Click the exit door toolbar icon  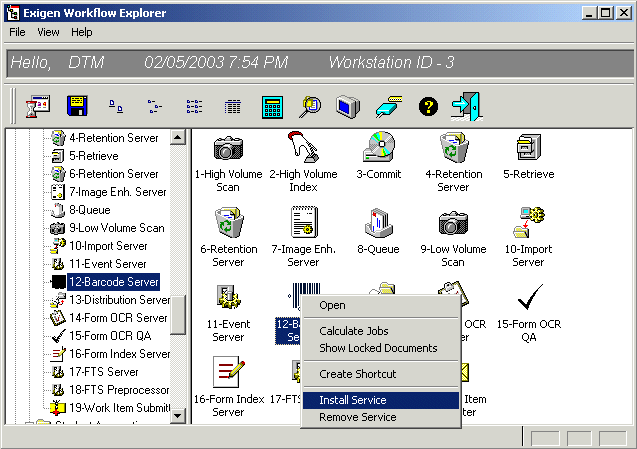[467, 106]
